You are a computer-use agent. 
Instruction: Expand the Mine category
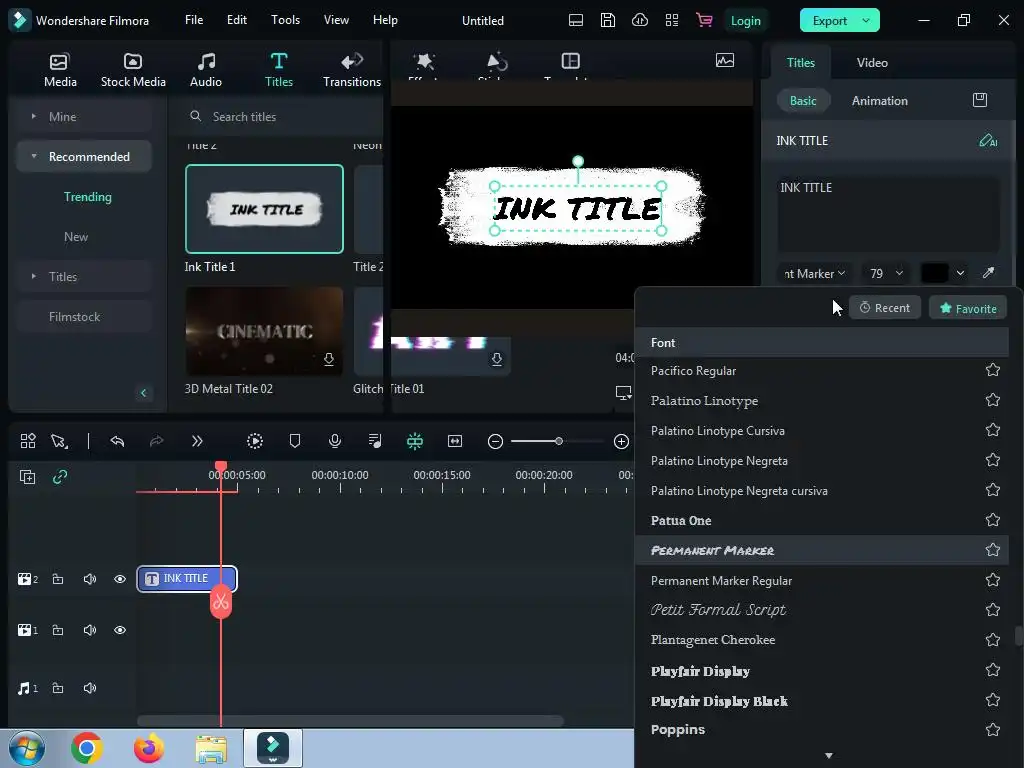(34, 116)
